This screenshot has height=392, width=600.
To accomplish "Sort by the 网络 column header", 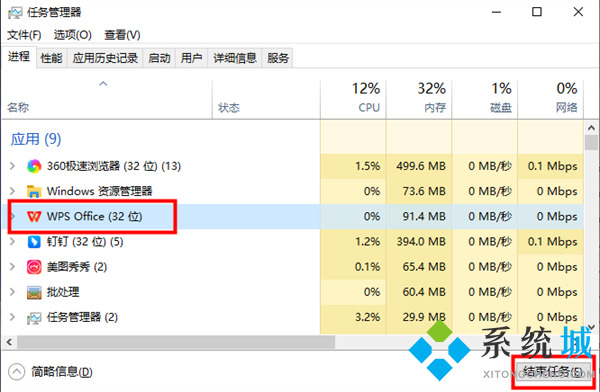I will click(x=551, y=99).
